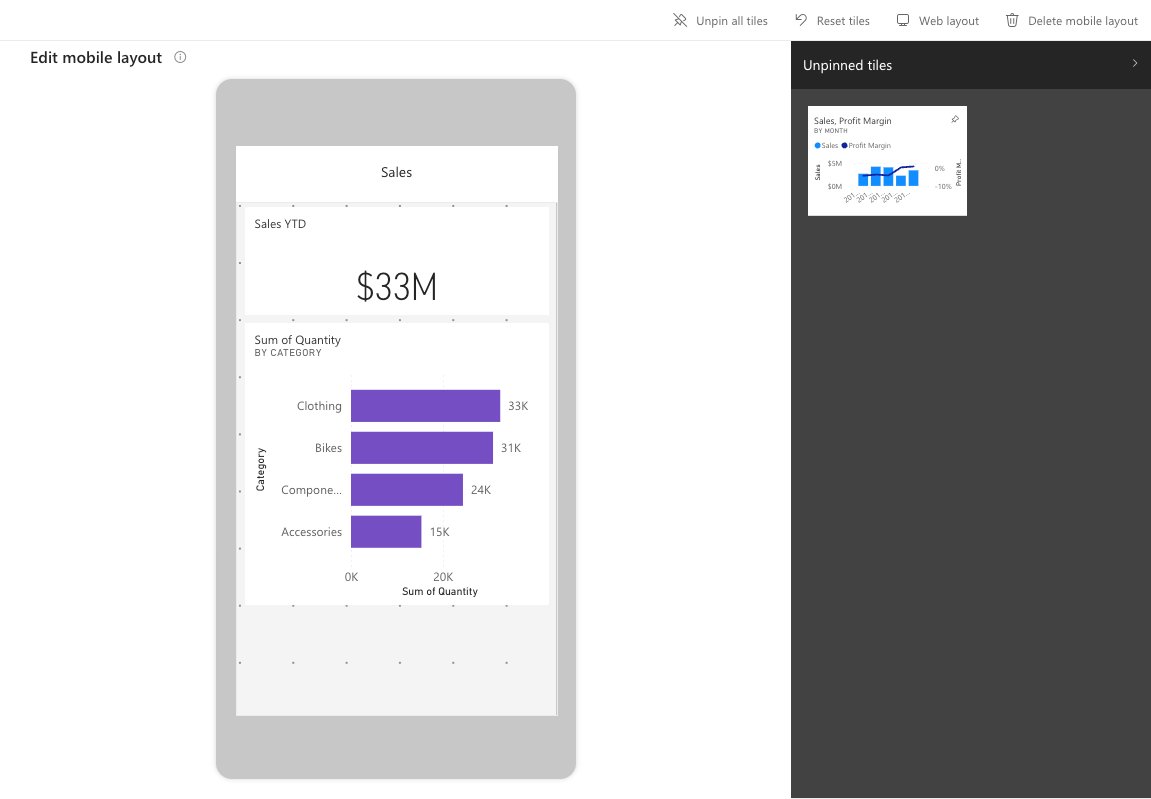Click the Components bar in the chart
This screenshot has height=799, width=1151.
(407, 490)
